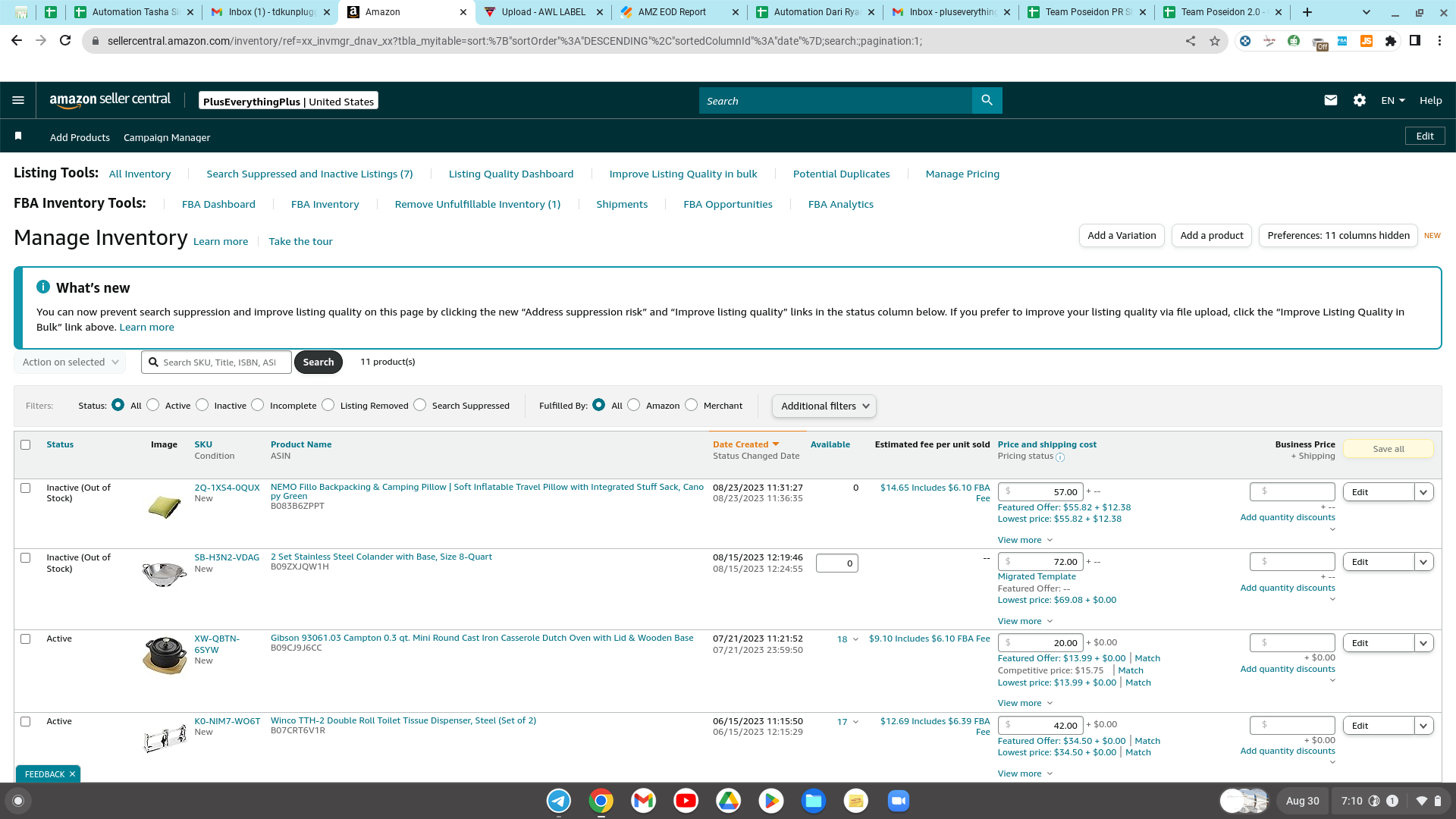Click the Chrome back arrow
1456x819 pixels.
point(17,41)
